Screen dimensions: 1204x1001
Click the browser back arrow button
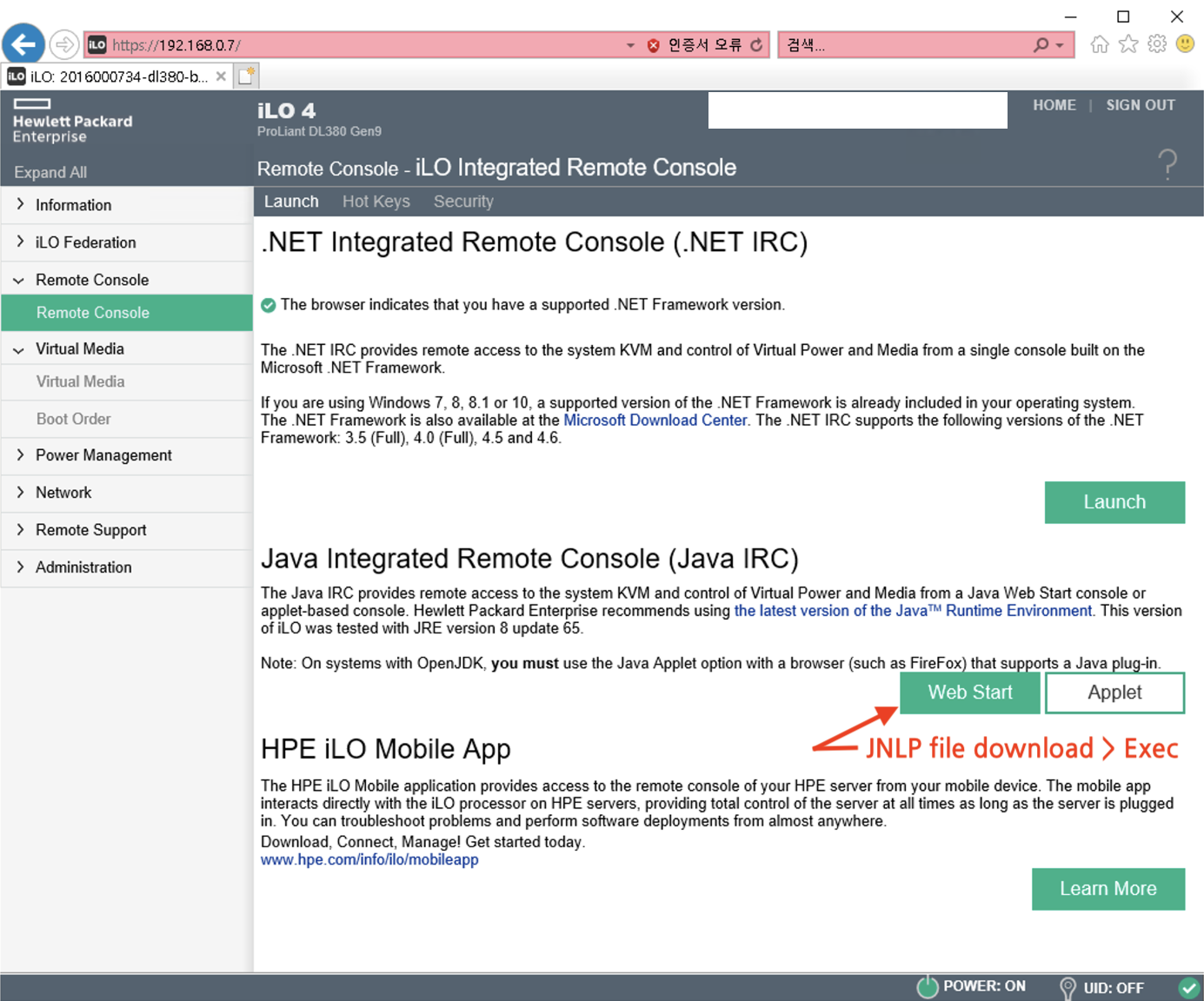(x=23, y=44)
